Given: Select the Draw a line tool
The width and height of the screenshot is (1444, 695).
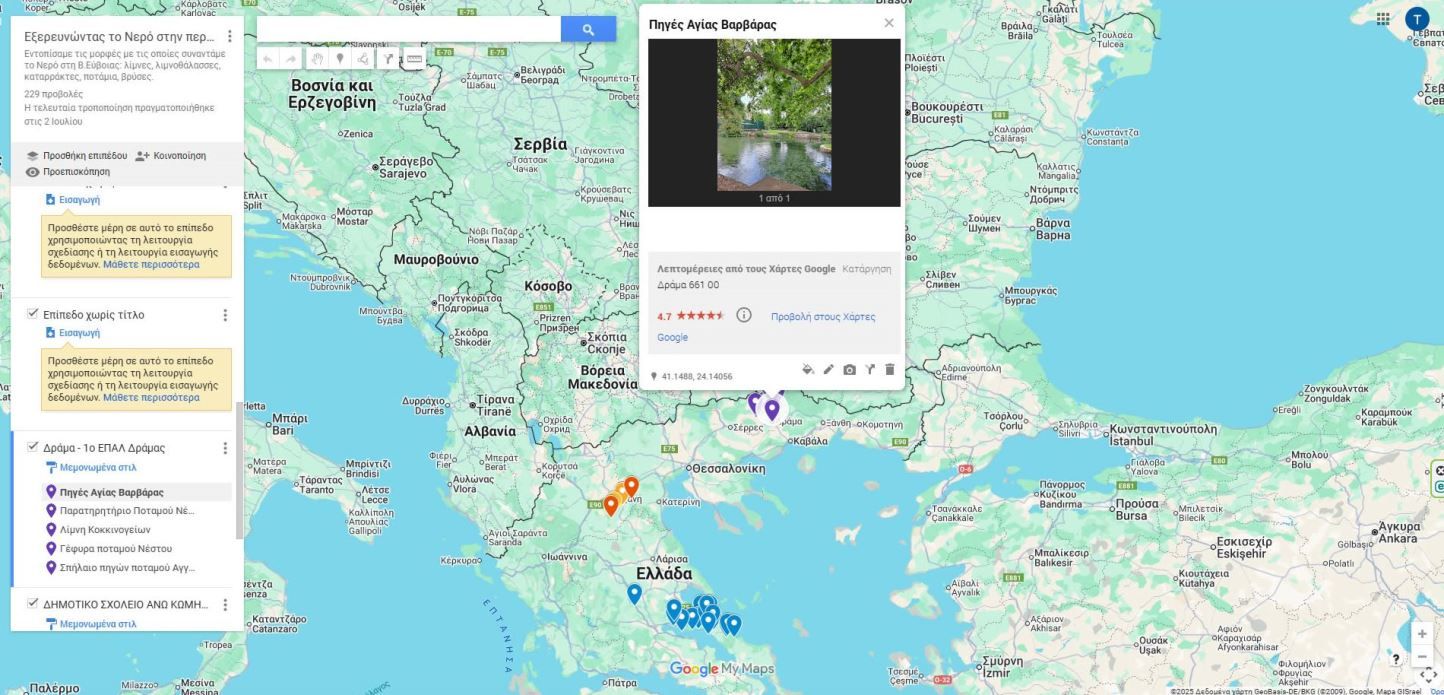Looking at the screenshot, I should (x=363, y=59).
